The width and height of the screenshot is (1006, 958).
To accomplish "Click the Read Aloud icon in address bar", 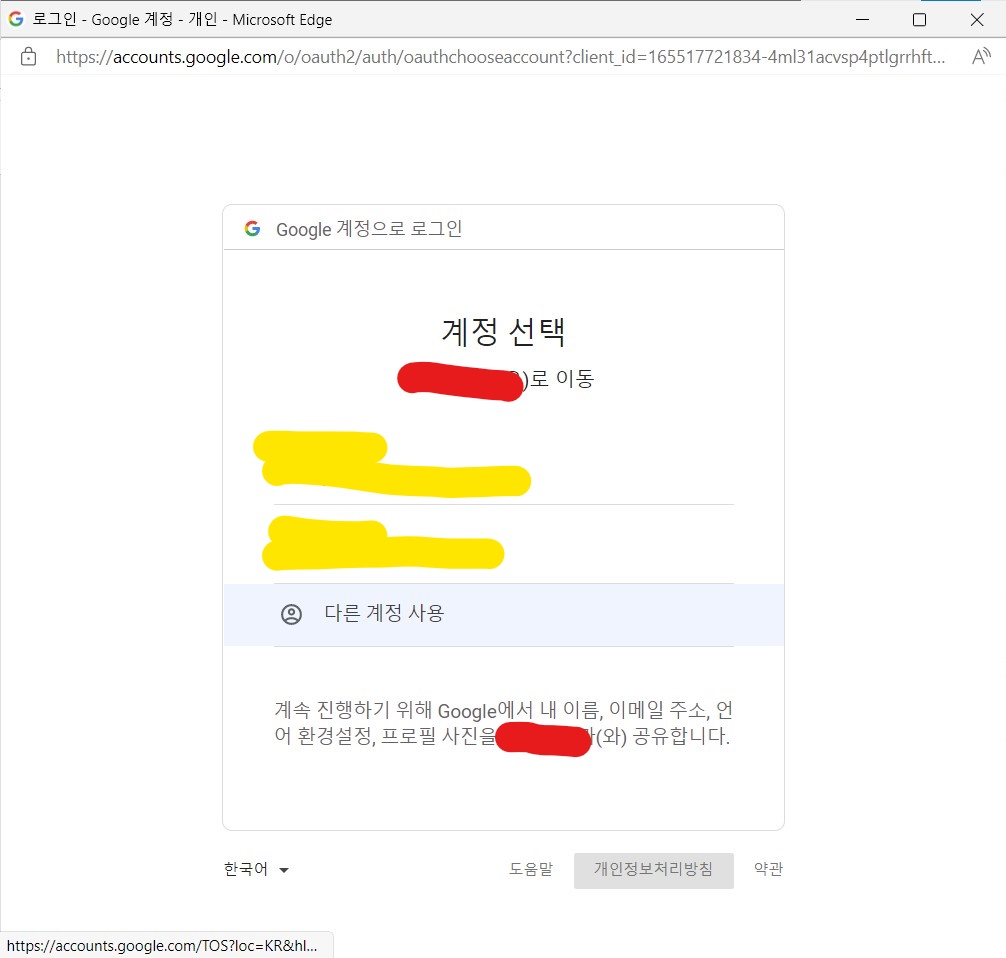I will (980, 57).
